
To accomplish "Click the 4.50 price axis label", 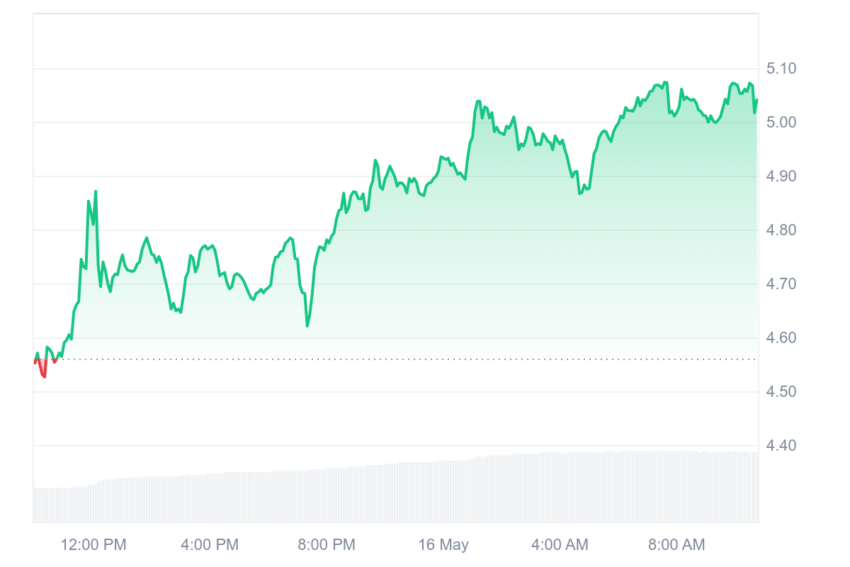I will [x=781, y=391].
